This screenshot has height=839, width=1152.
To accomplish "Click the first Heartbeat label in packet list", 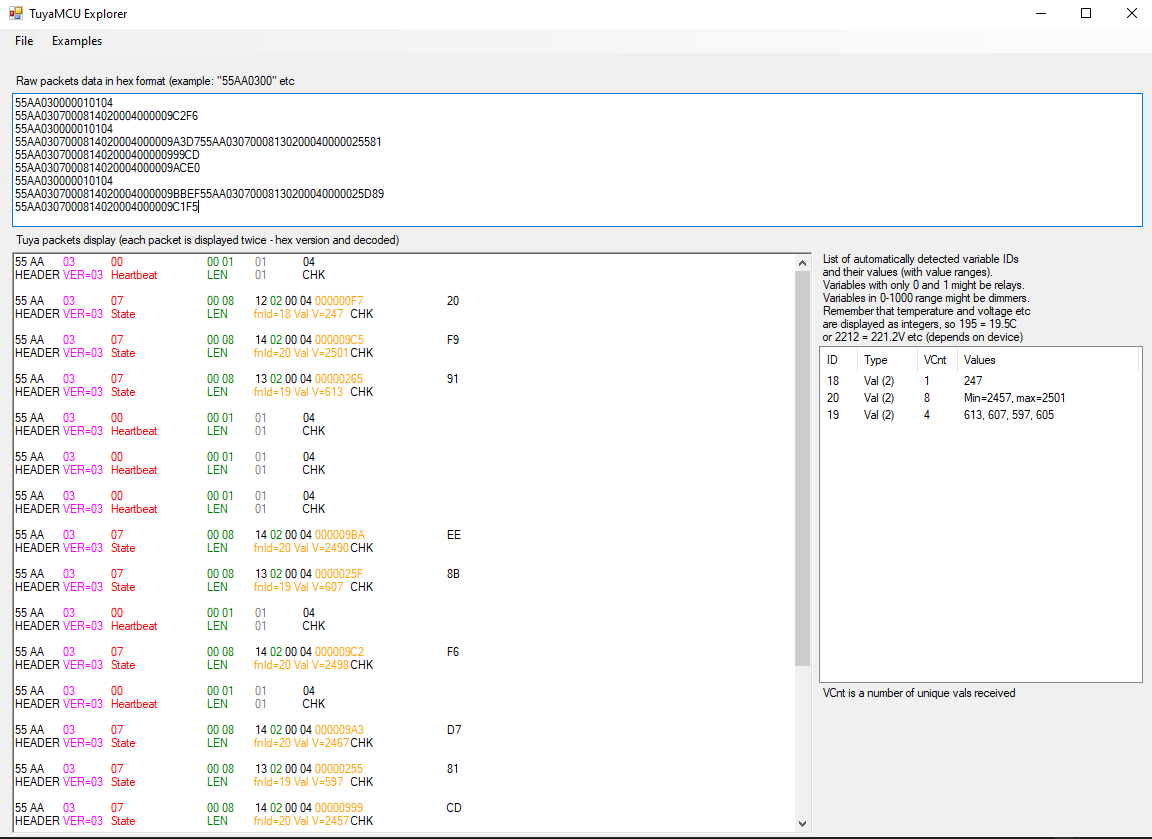I will (x=134, y=275).
